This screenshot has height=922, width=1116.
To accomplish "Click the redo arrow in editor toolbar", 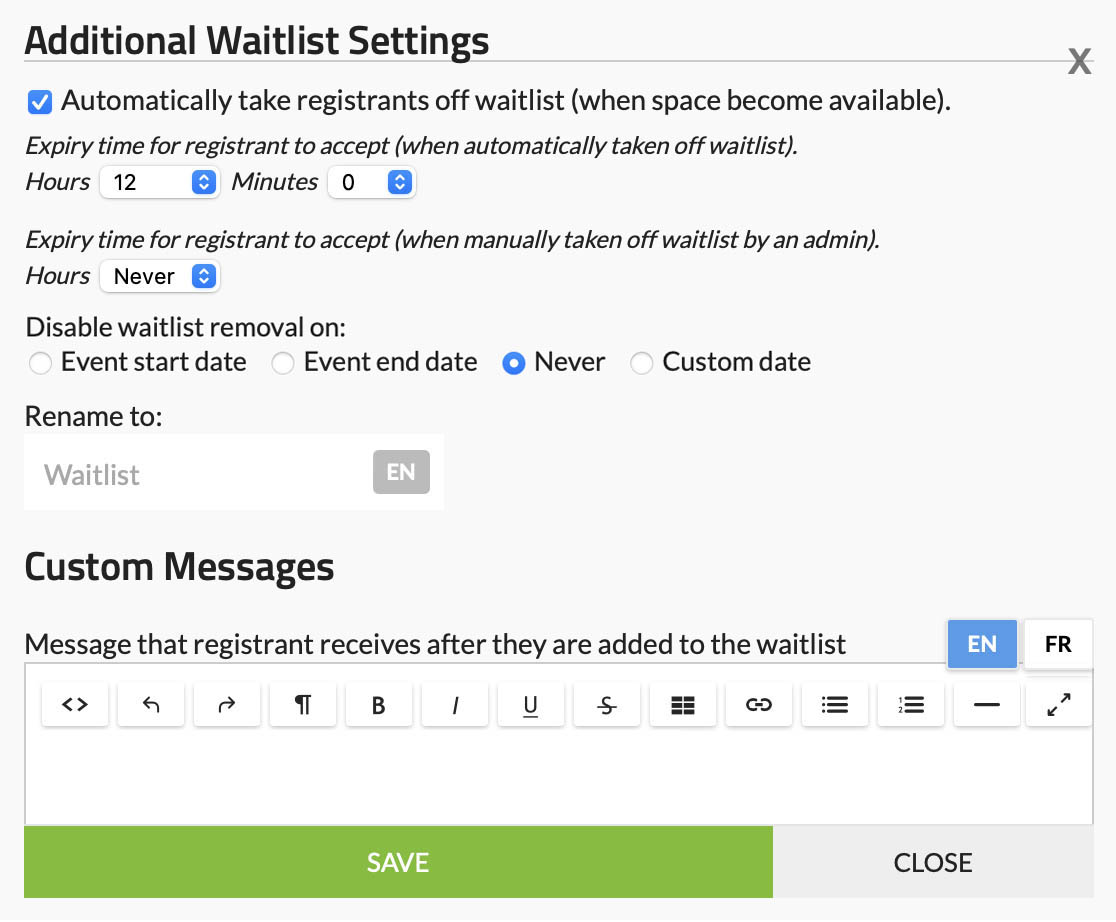I will pyautogui.click(x=227, y=705).
